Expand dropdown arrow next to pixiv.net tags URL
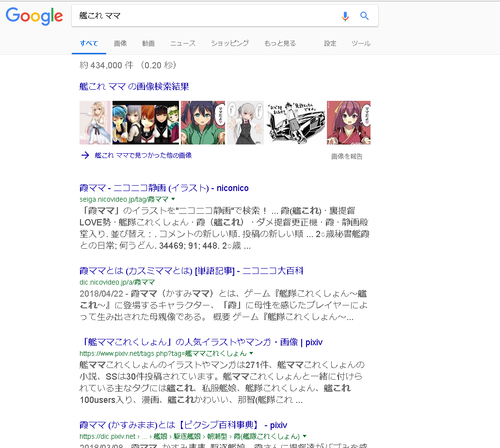The width and height of the screenshot is (500, 448). 251,353
